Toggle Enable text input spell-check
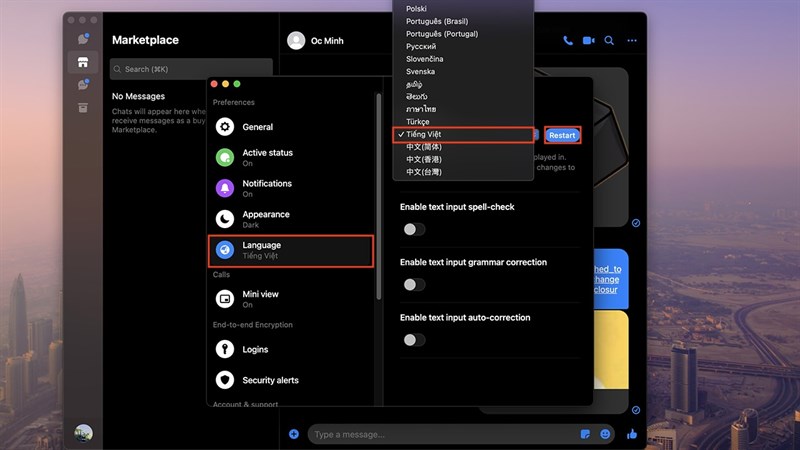This screenshot has width=800, height=450. click(x=413, y=229)
